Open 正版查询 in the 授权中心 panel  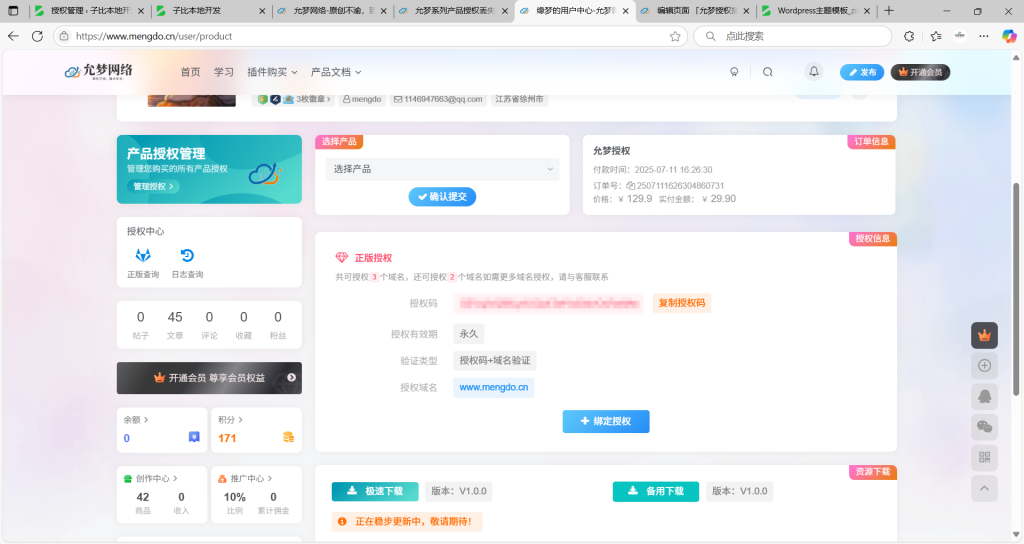tap(143, 263)
